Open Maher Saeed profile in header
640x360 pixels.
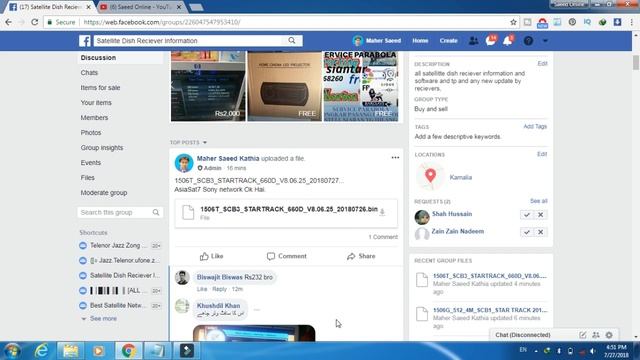tap(377, 41)
